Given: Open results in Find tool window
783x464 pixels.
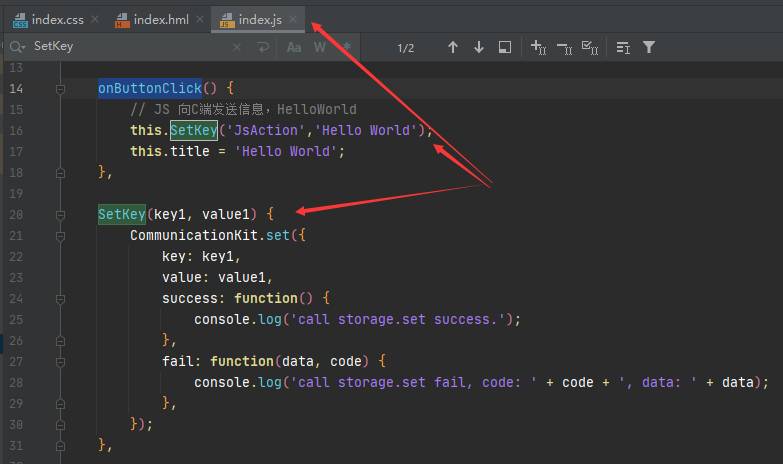Looking at the screenshot, I should point(505,47).
